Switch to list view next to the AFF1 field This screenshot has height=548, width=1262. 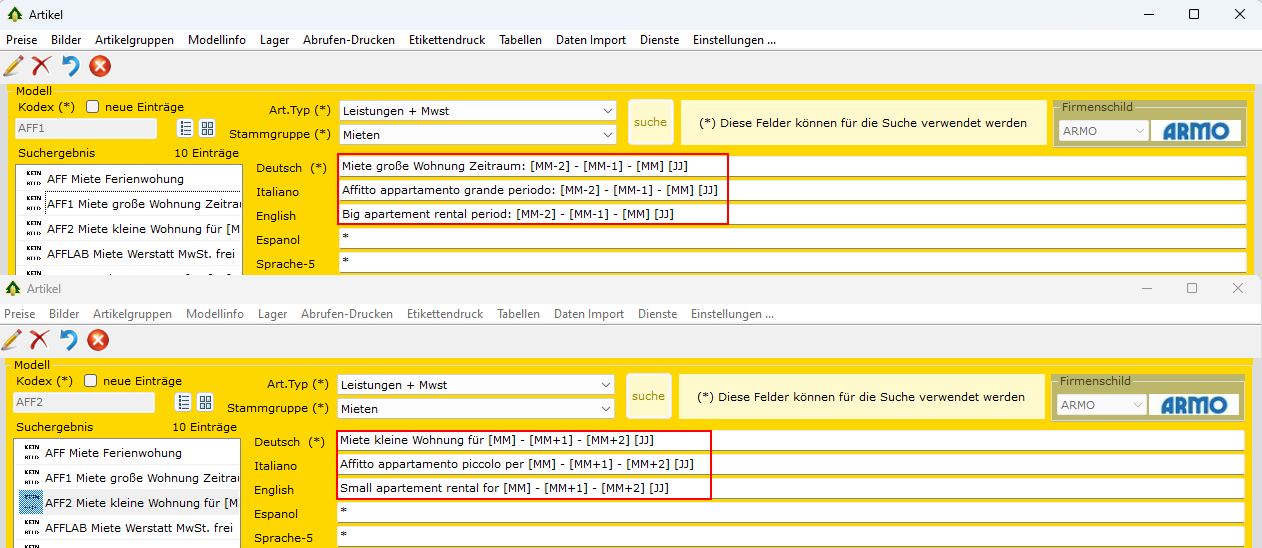186,128
